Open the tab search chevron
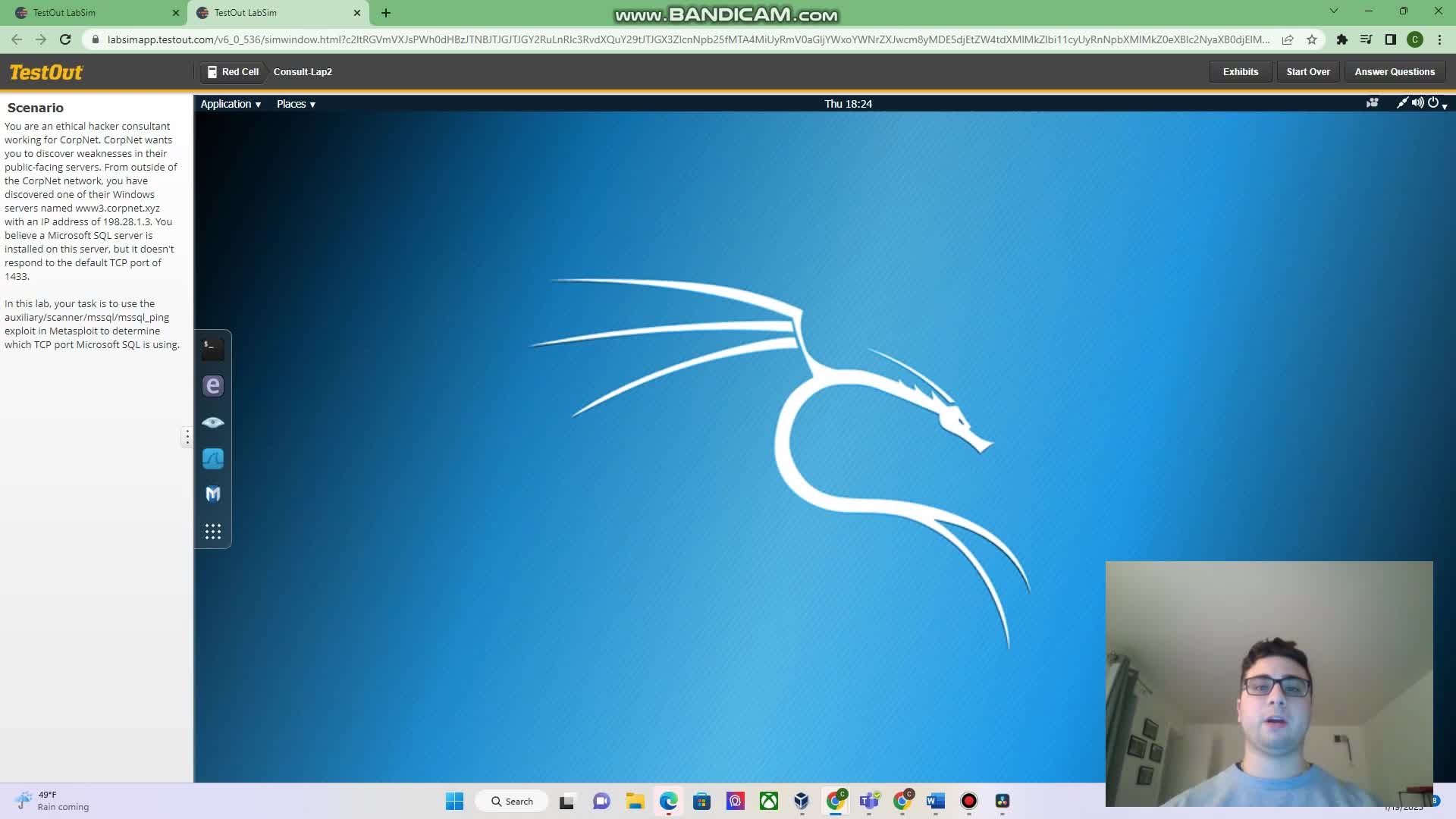The width and height of the screenshot is (1456, 819). coord(1334,11)
